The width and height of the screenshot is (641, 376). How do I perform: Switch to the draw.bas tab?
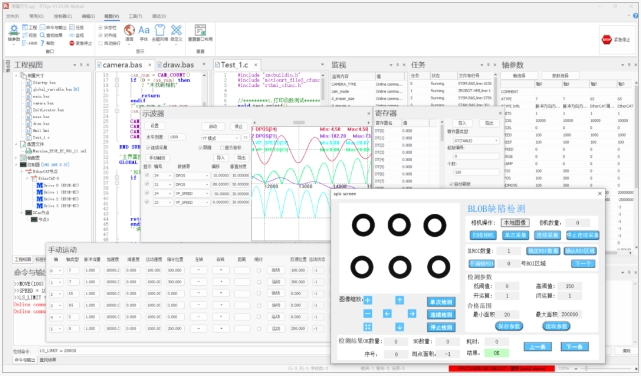coord(178,65)
